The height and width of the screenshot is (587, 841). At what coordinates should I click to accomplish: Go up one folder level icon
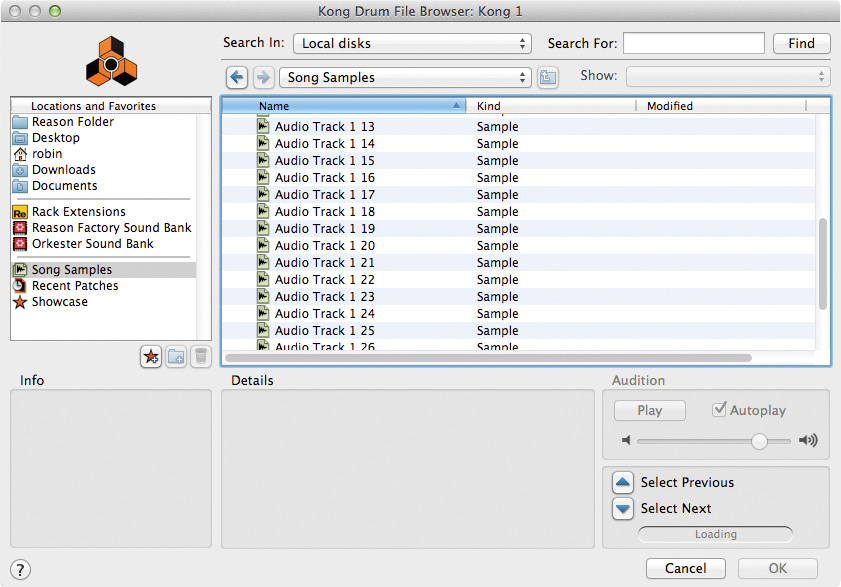click(x=548, y=77)
